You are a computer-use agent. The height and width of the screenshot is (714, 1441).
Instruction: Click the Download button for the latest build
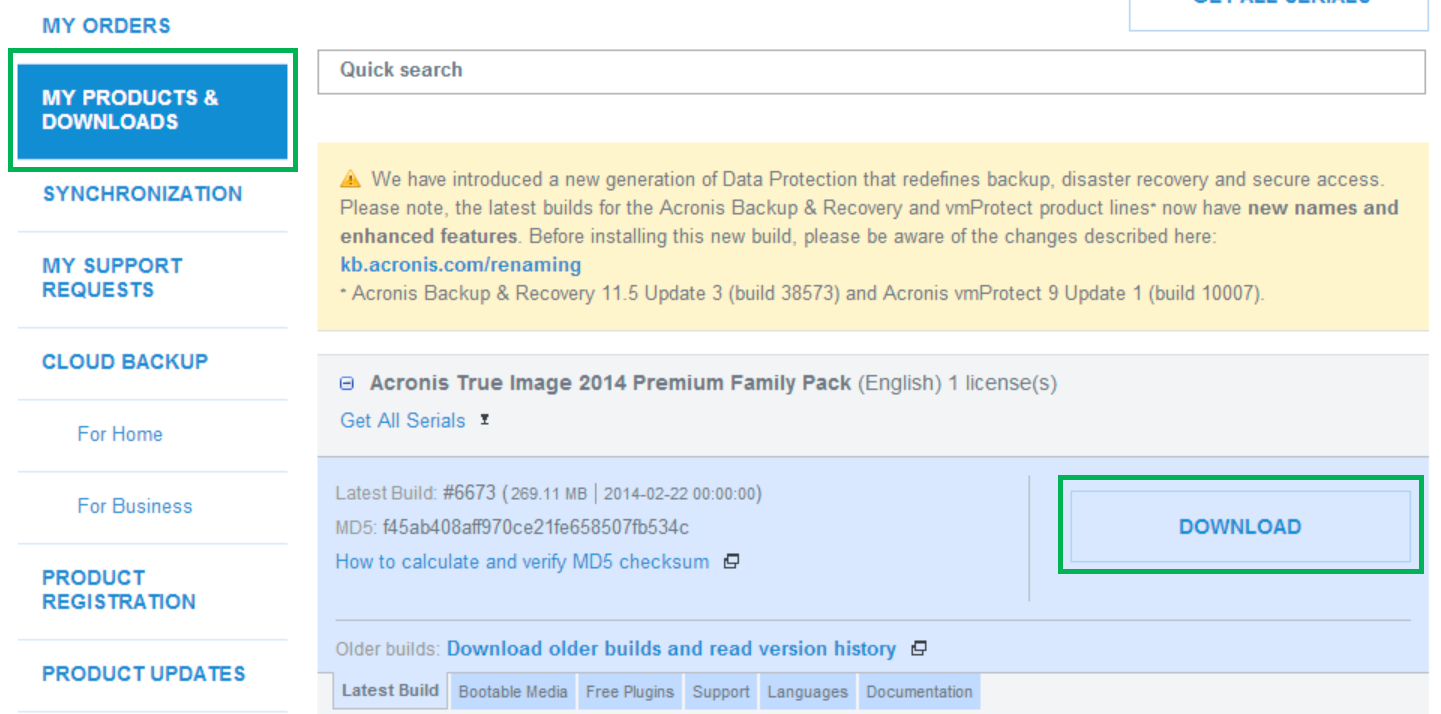(1239, 526)
